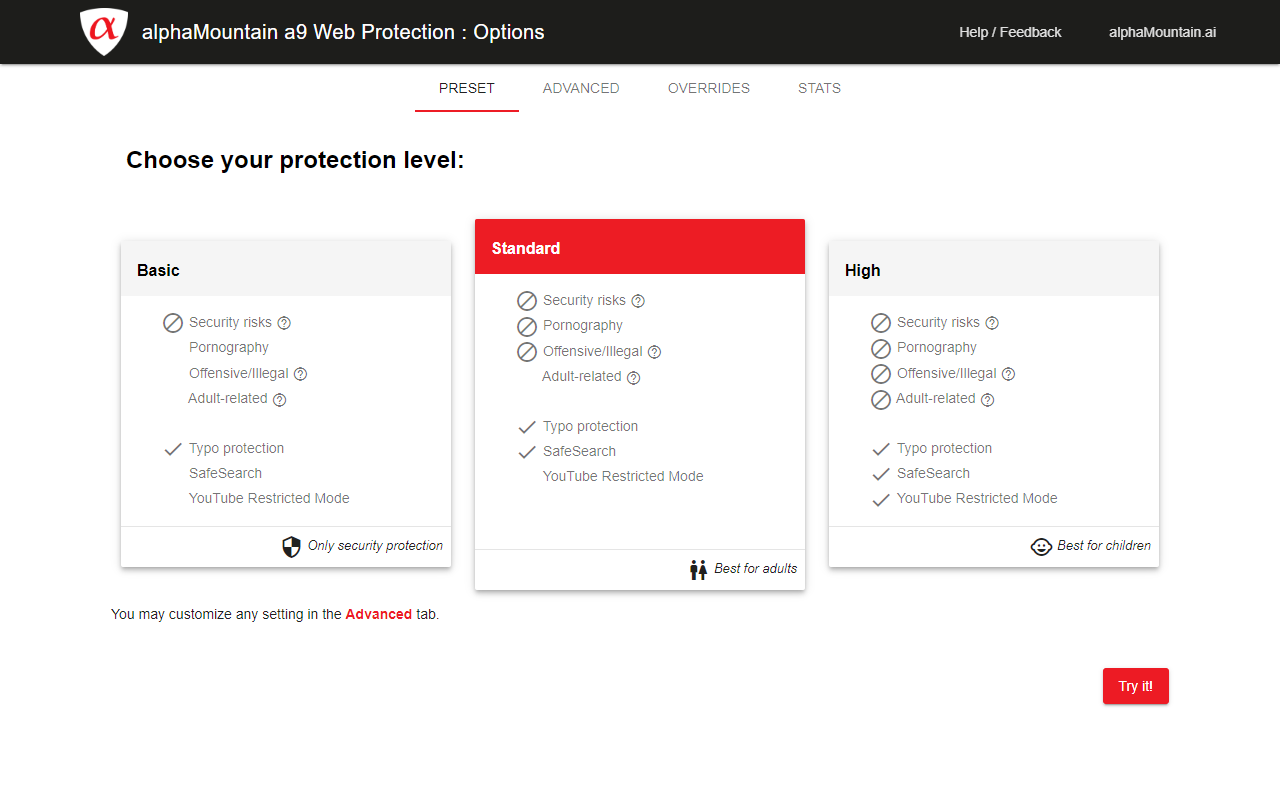
Task: Click help icon next to High Security risks
Action: 992,323
